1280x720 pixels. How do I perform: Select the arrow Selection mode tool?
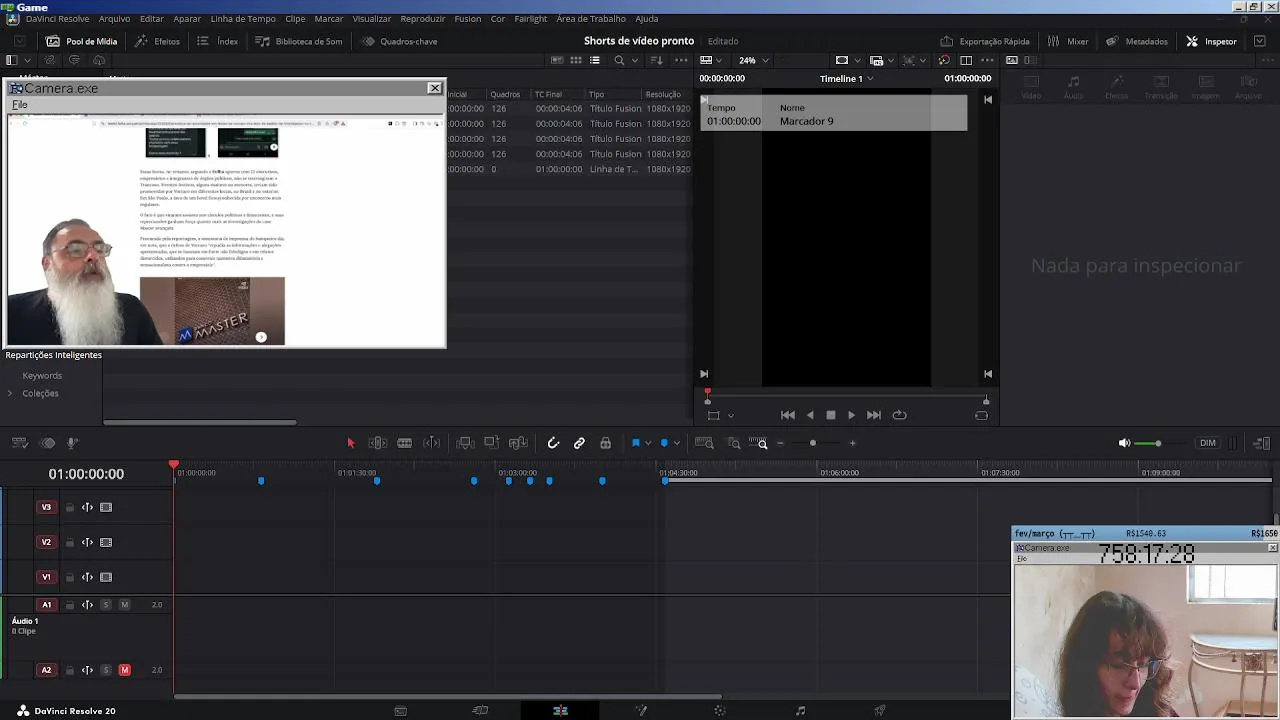[x=350, y=443]
